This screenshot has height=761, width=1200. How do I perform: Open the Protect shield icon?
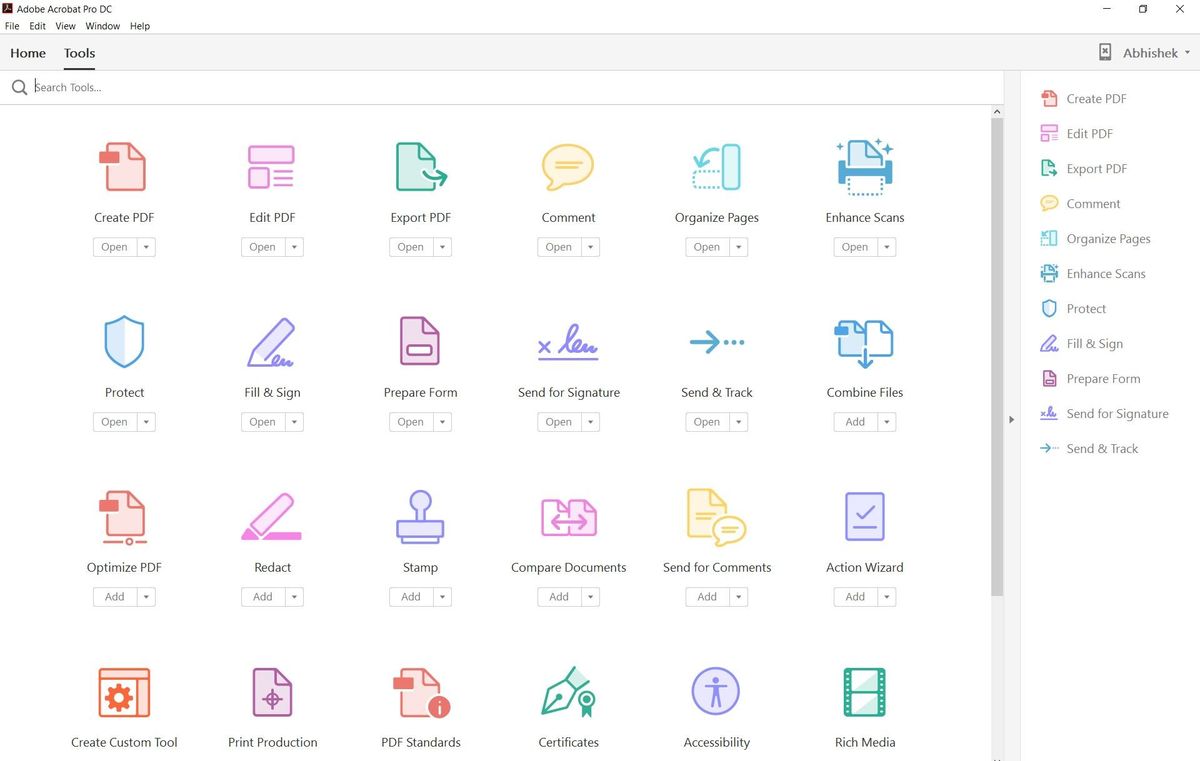click(124, 341)
